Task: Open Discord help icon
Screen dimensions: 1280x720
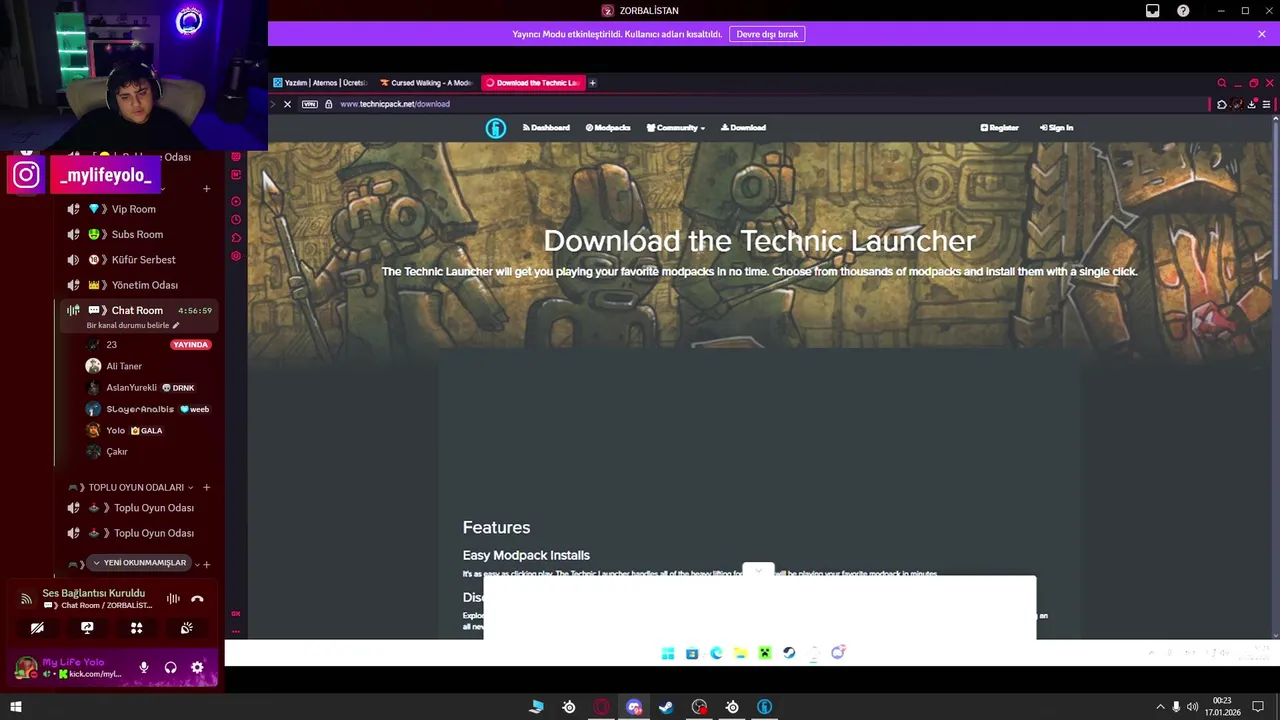Action: 1183,11
